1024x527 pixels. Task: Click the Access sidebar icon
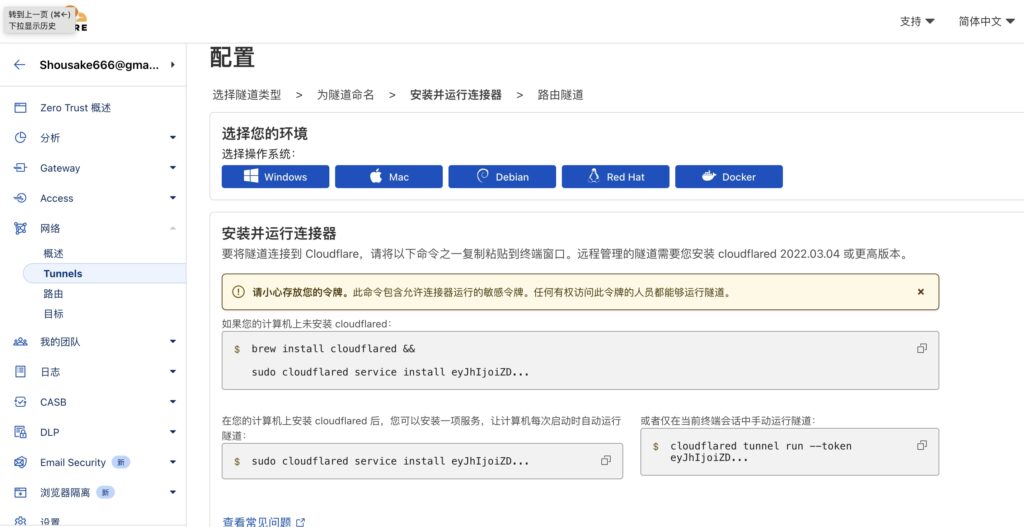(x=20, y=198)
